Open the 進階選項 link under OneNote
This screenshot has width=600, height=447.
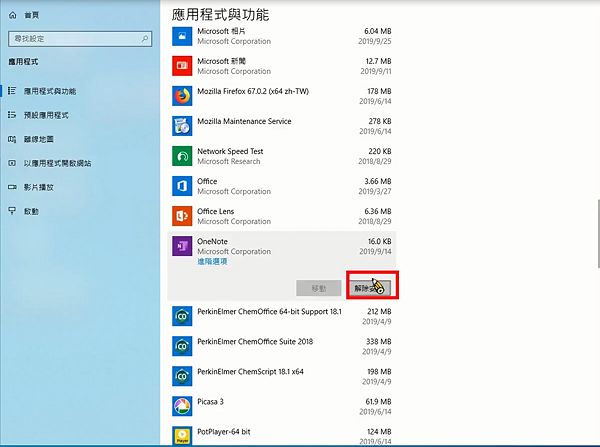click(212, 262)
